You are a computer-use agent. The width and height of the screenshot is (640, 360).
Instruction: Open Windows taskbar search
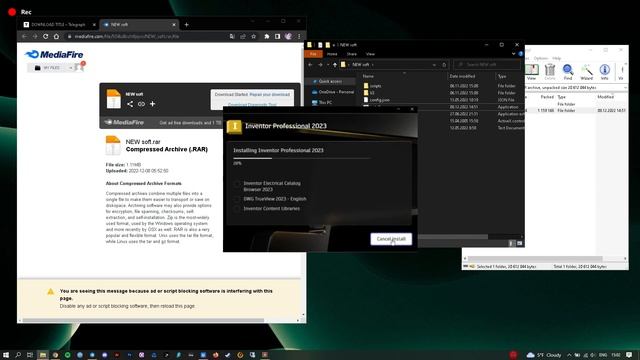click(x=18, y=355)
